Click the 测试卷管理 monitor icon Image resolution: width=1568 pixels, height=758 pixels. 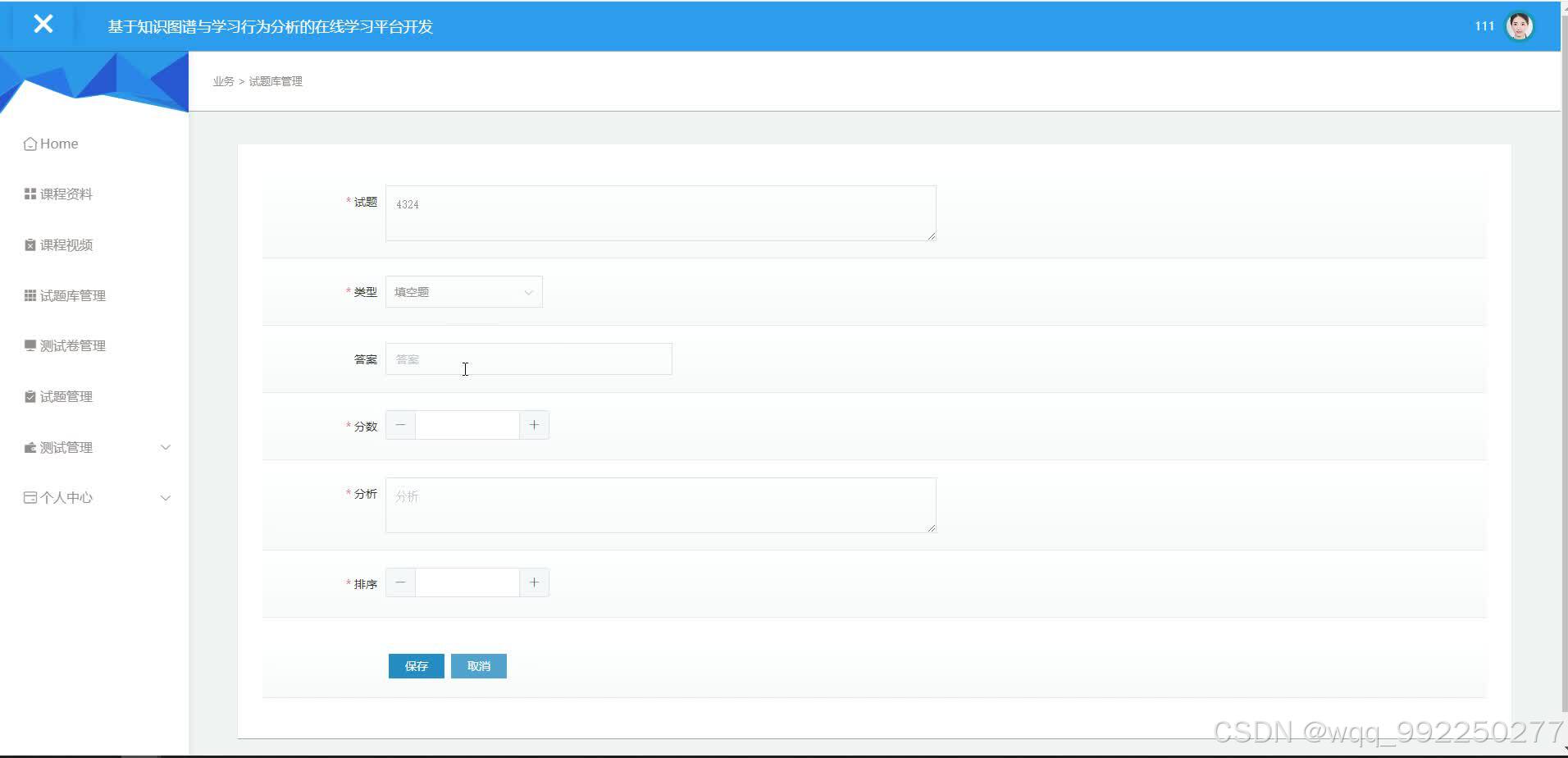pos(30,345)
